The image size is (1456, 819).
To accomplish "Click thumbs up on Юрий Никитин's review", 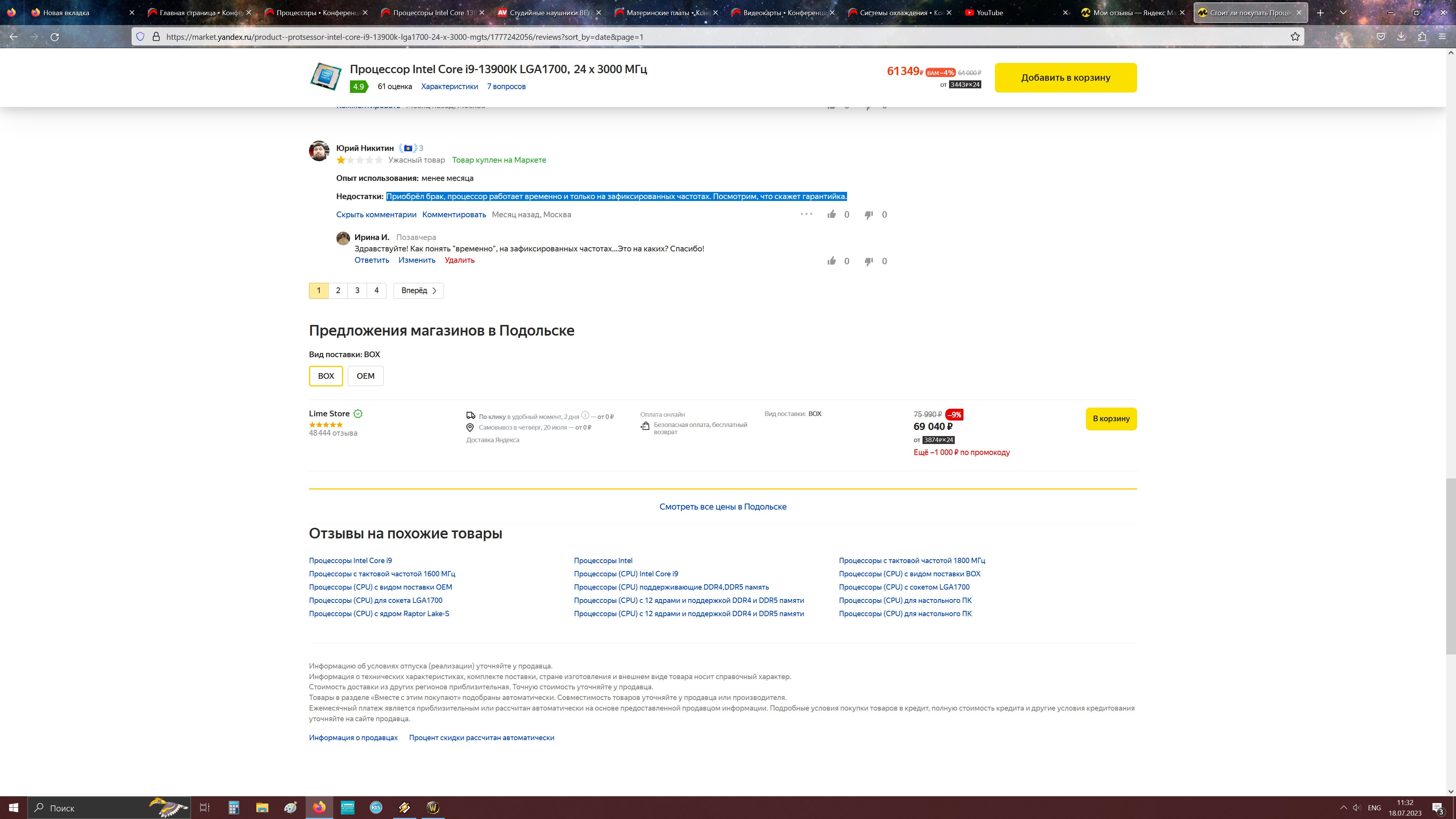I will (x=832, y=214).
